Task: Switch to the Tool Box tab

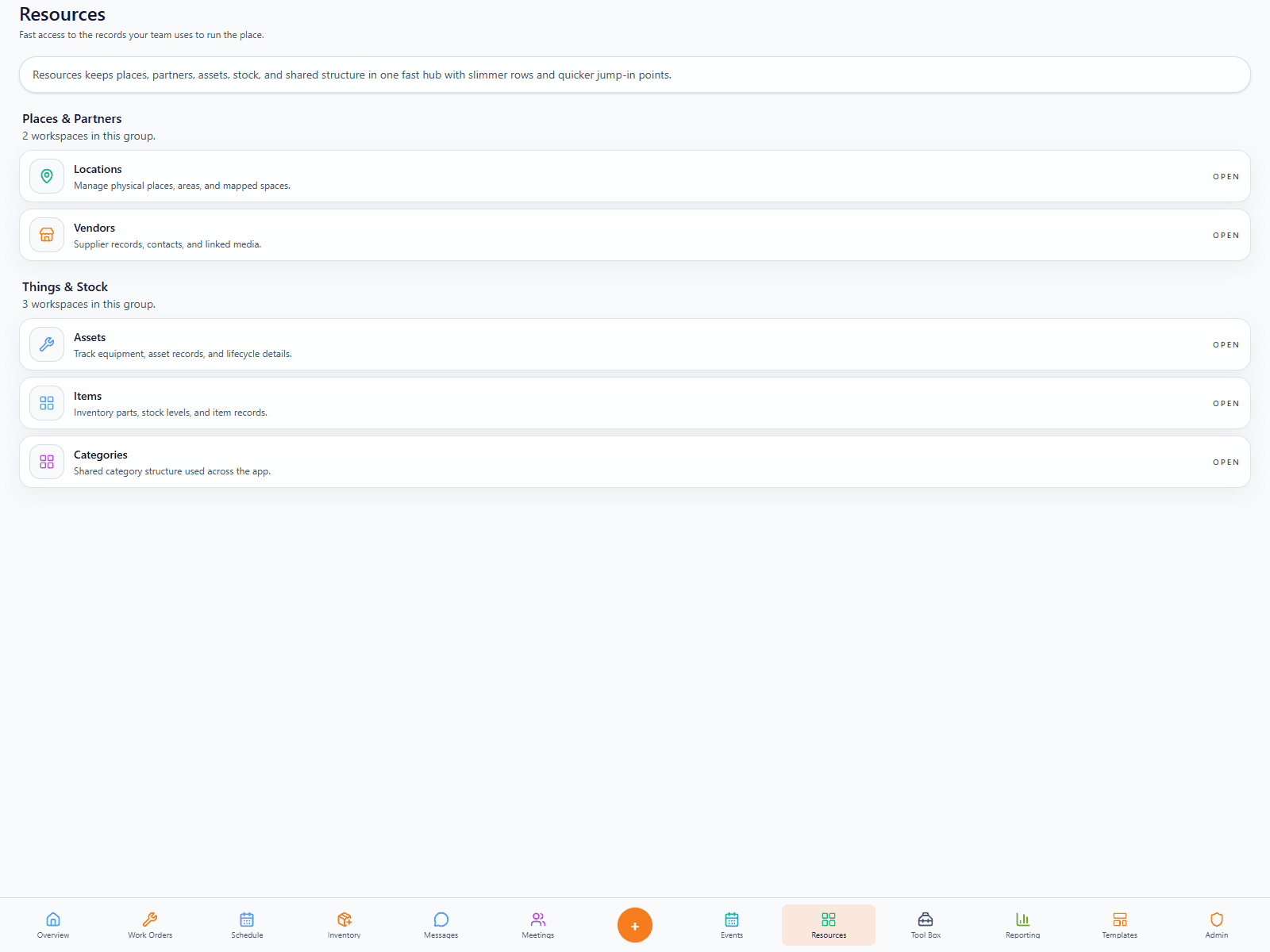Action: point(925,924)
